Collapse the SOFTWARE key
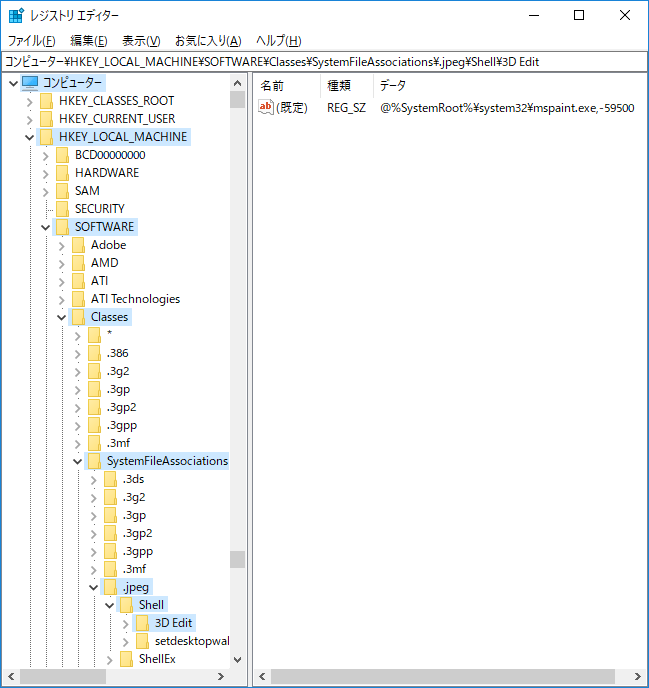 (x=45, y=227)
